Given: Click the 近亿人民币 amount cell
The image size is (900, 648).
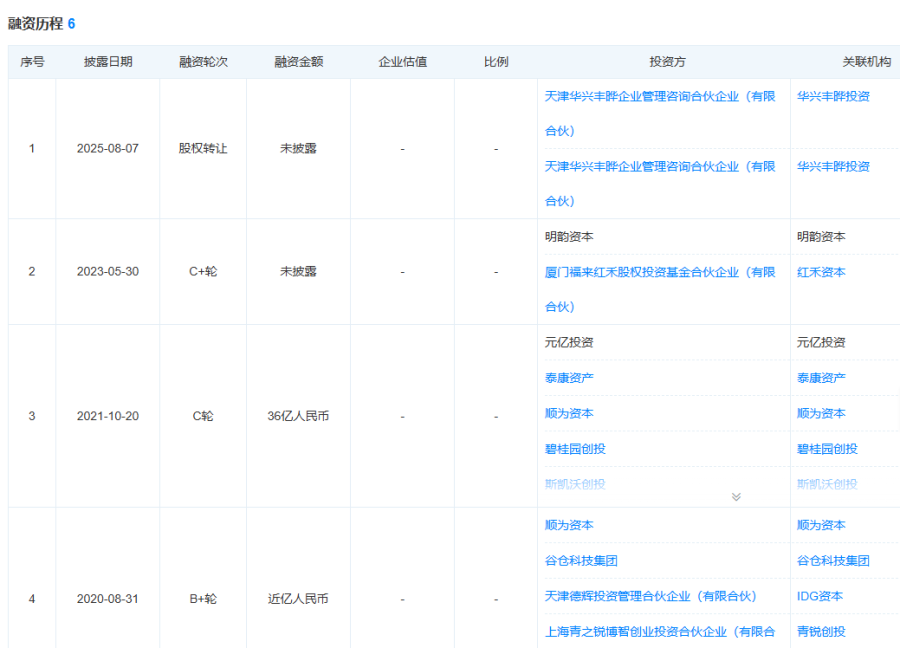Looking at the screenshot, I should (x=298, y=599).
